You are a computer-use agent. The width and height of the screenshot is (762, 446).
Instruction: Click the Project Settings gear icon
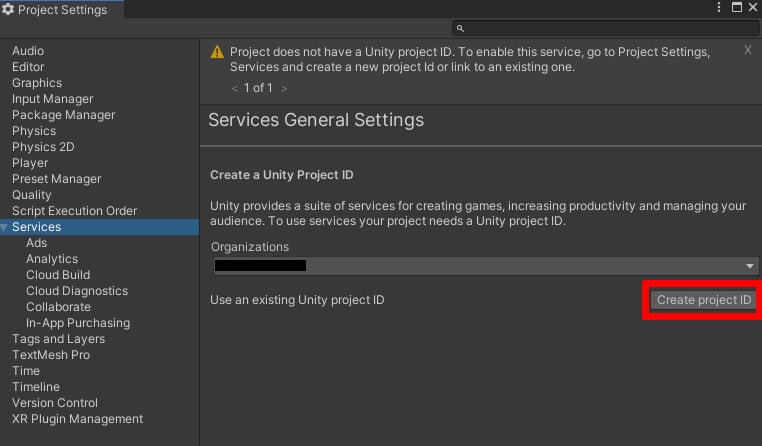point(8,9)
